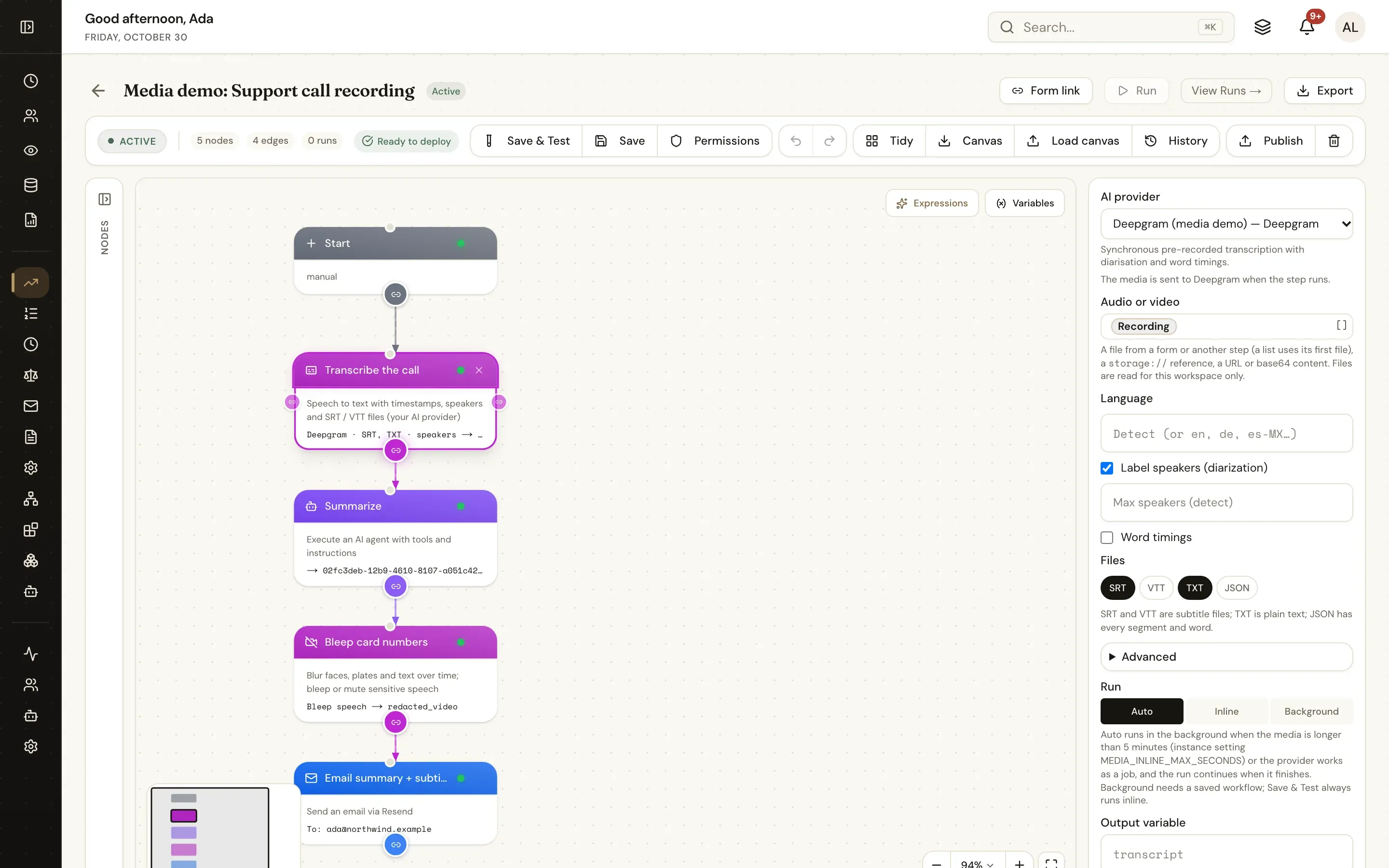Expand the NODES panel toggle icon
The width and height of the screenshot is (1389, 868).
point(105,199)
